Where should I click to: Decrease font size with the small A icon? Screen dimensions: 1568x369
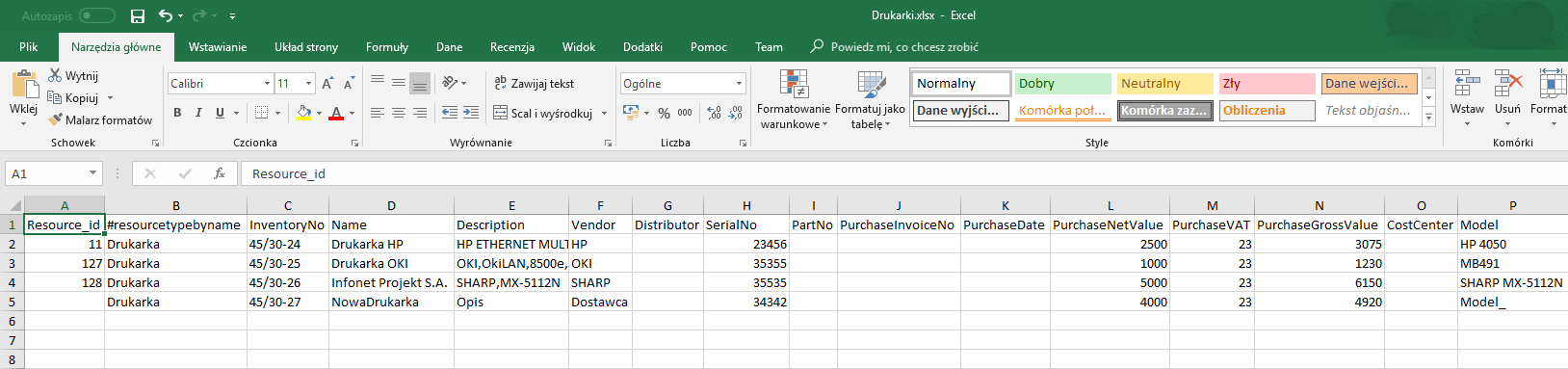point(349,84)
